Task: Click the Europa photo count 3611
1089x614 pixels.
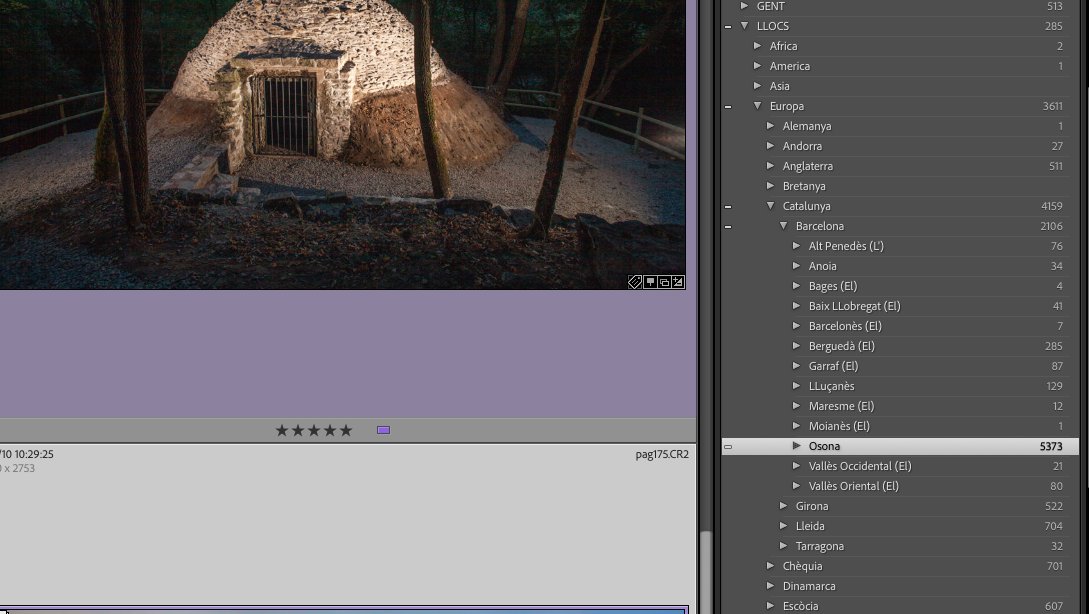Action: coord(1052,106)
